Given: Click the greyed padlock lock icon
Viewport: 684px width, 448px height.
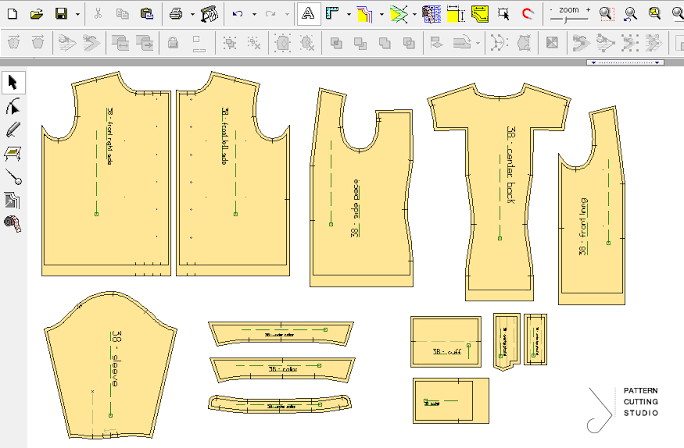Looking at the screenshot, I should pos(173,43).
